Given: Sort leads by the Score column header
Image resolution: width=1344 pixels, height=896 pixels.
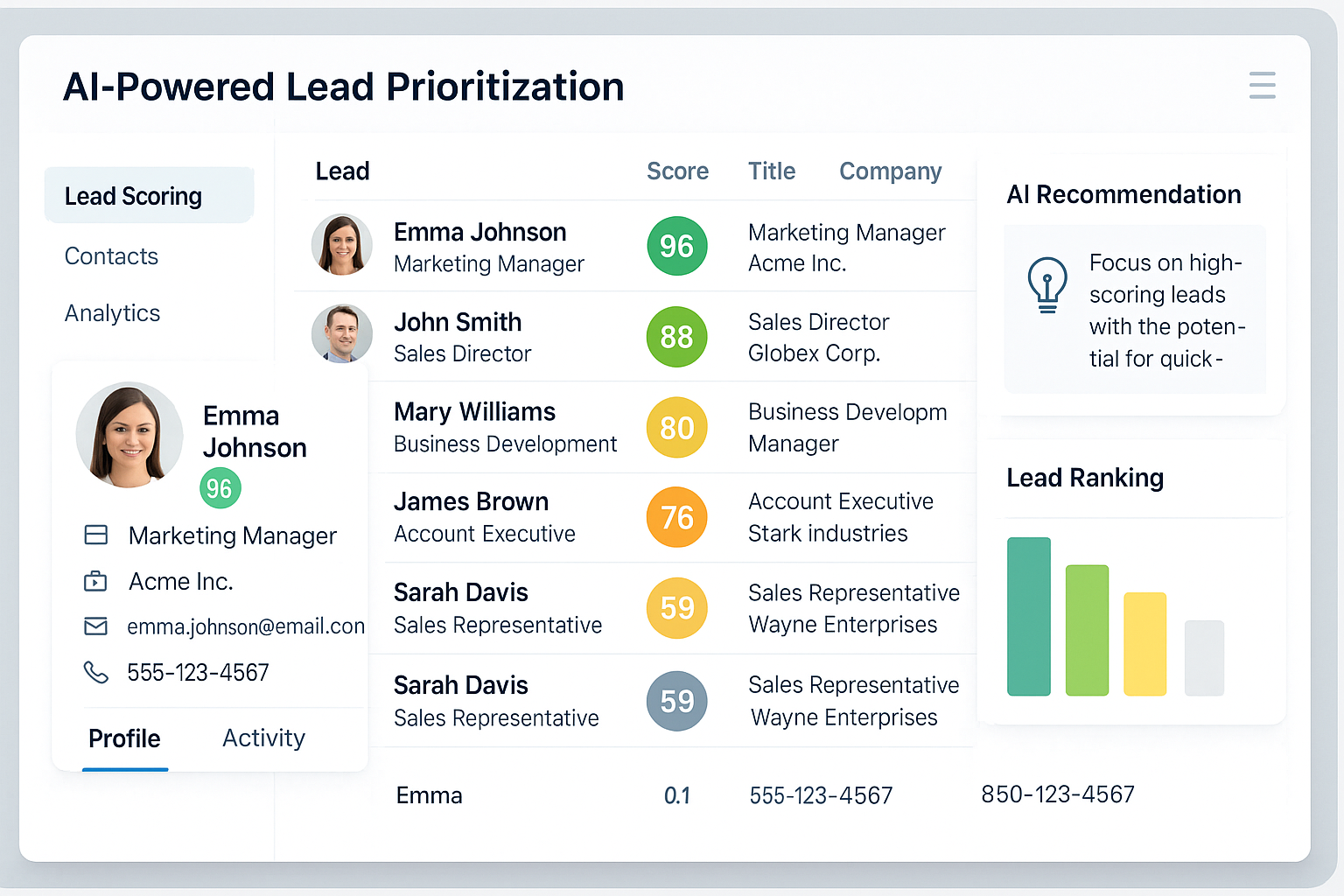Looking at the screenshot, I should [x=677, y=171].
